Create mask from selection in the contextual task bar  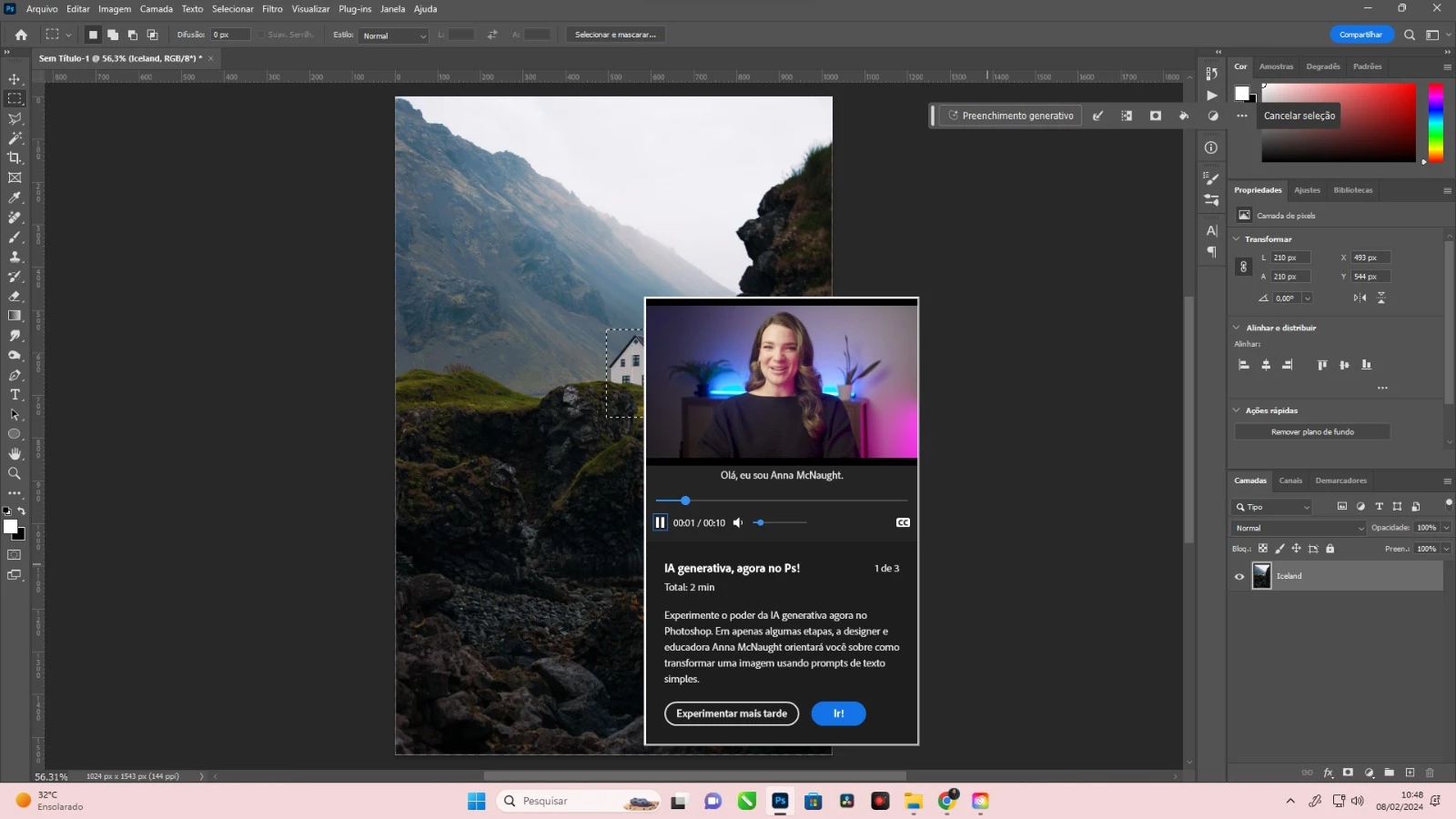click(1156, 116)
